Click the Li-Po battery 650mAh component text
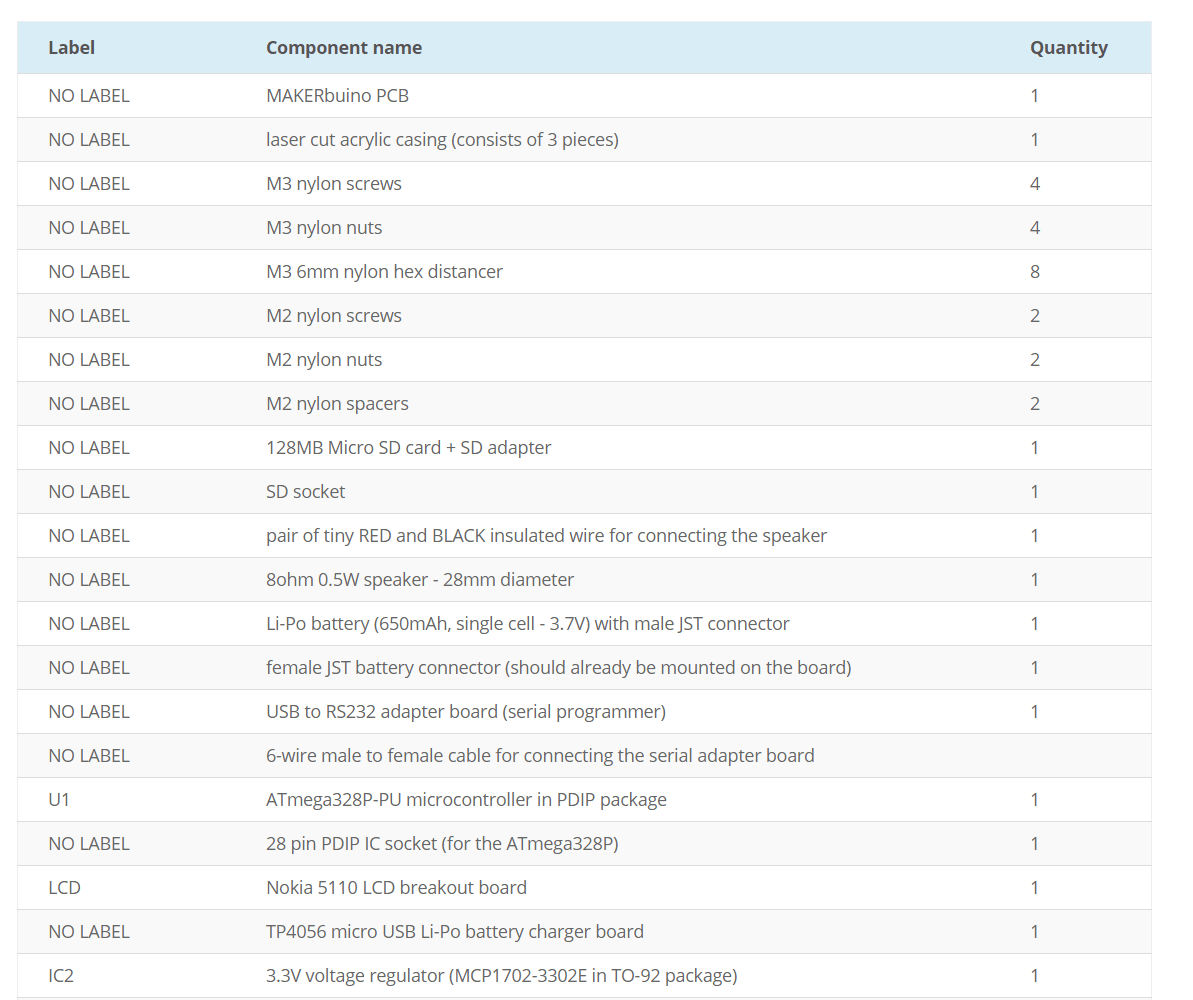 pyautogui.click(x=527, y=624)
